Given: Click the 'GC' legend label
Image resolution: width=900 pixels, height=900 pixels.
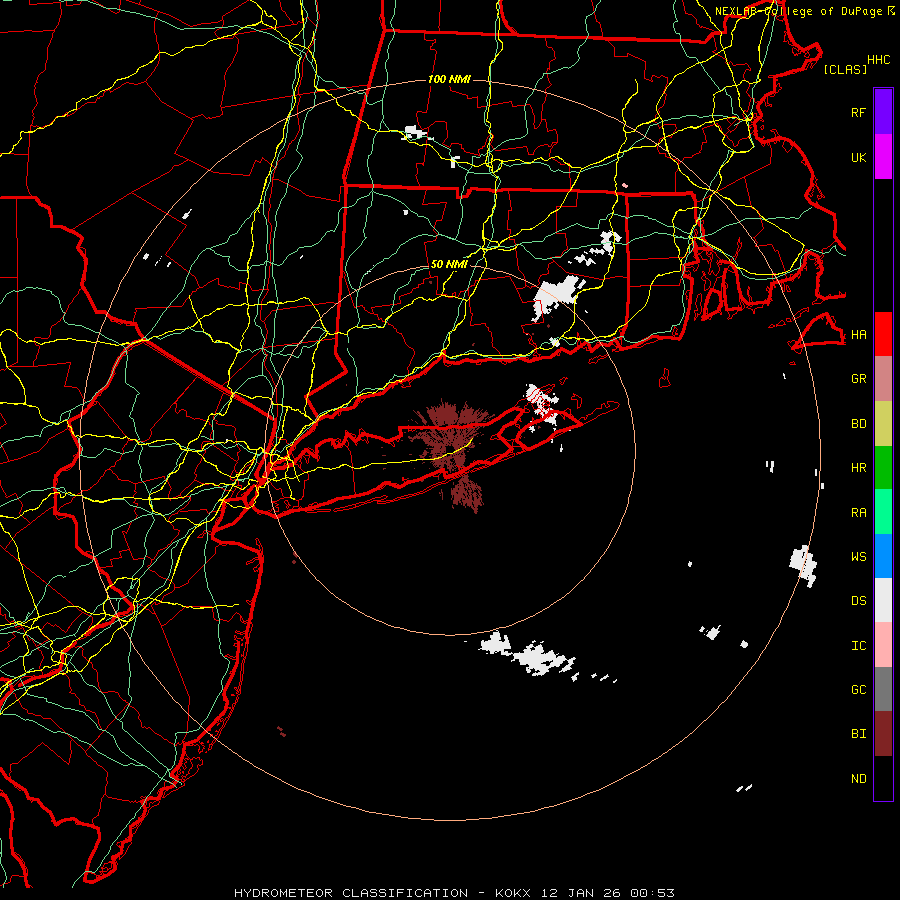Looking at the screenshot, I should [858, 690].
